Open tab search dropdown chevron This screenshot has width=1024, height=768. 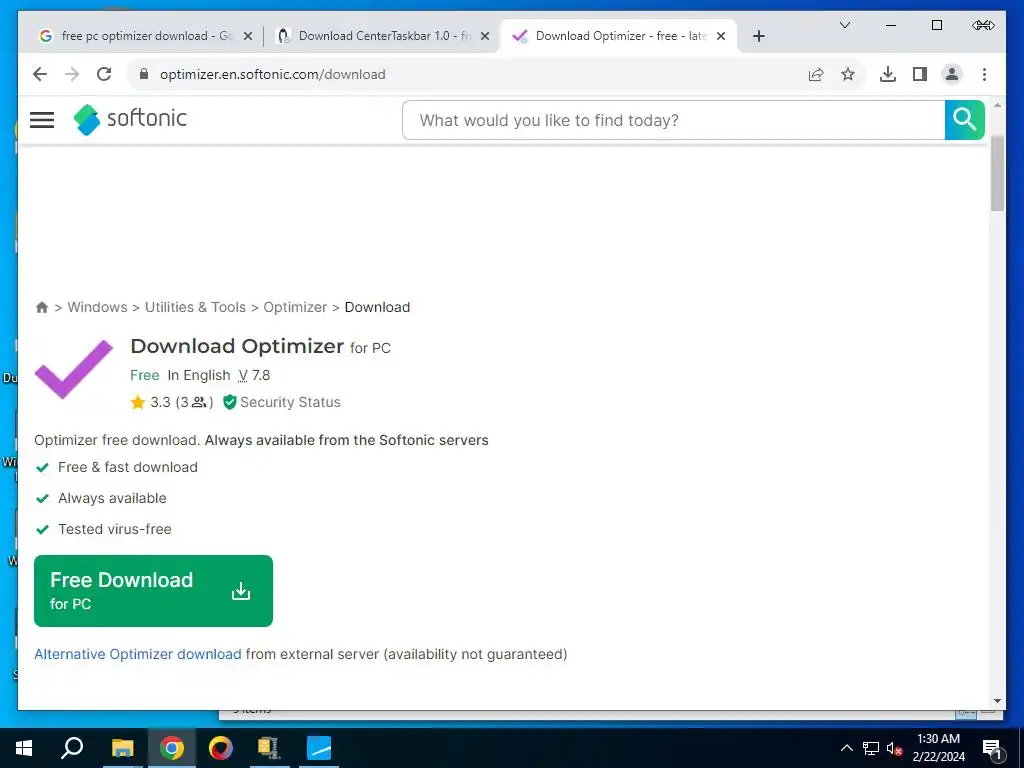[x=844, y=25]
